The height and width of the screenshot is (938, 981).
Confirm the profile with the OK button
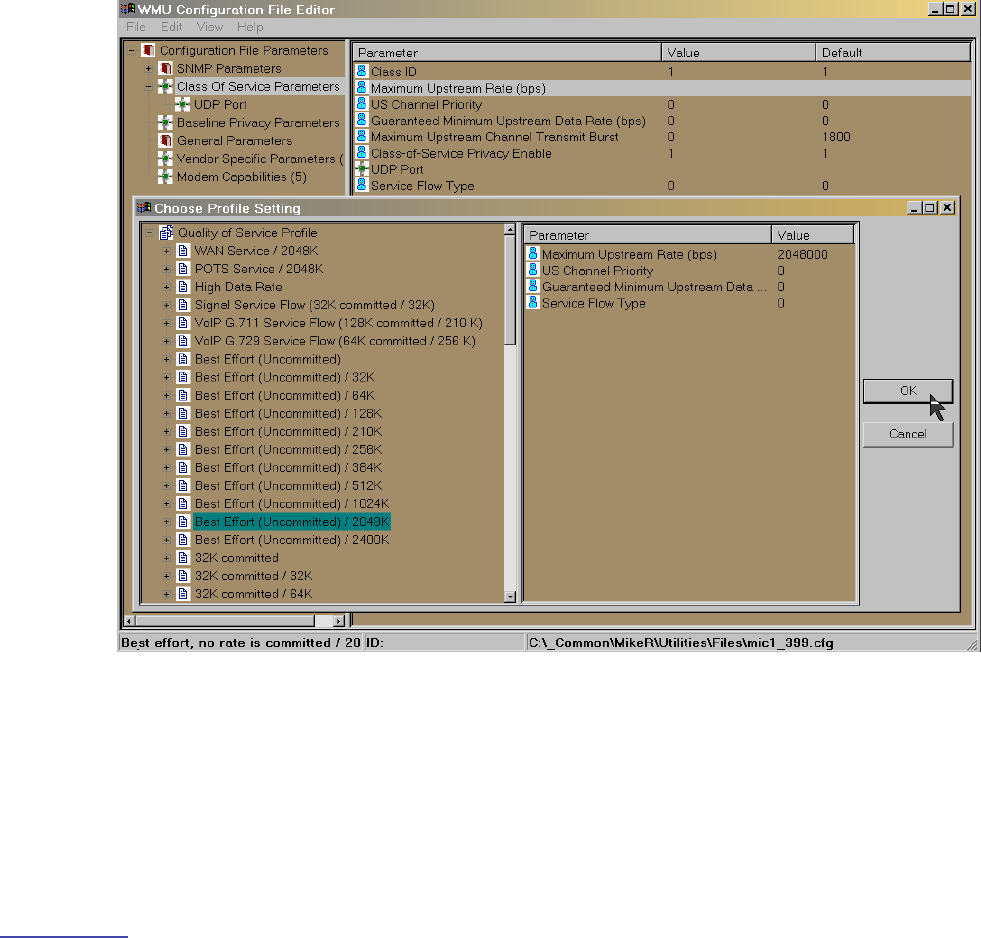908,391
